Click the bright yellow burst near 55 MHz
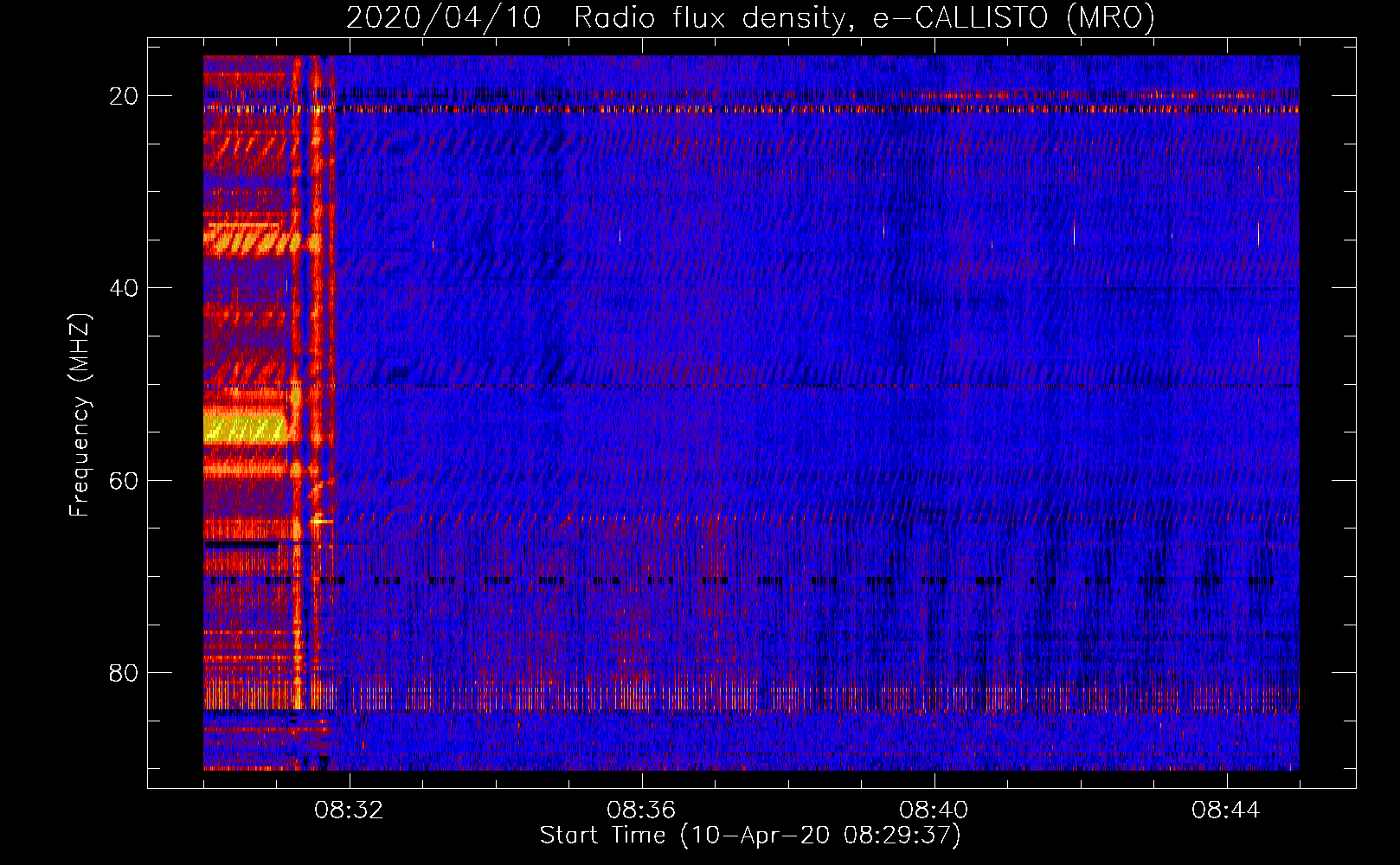Screen dimensions: 1400x865 click(x=245, y=427)
